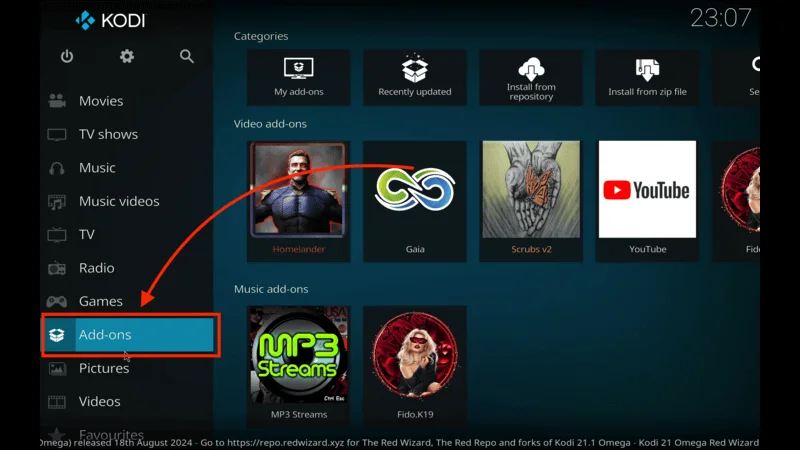
Task: Click the Games controller icon
Action: tap(57, 302)
